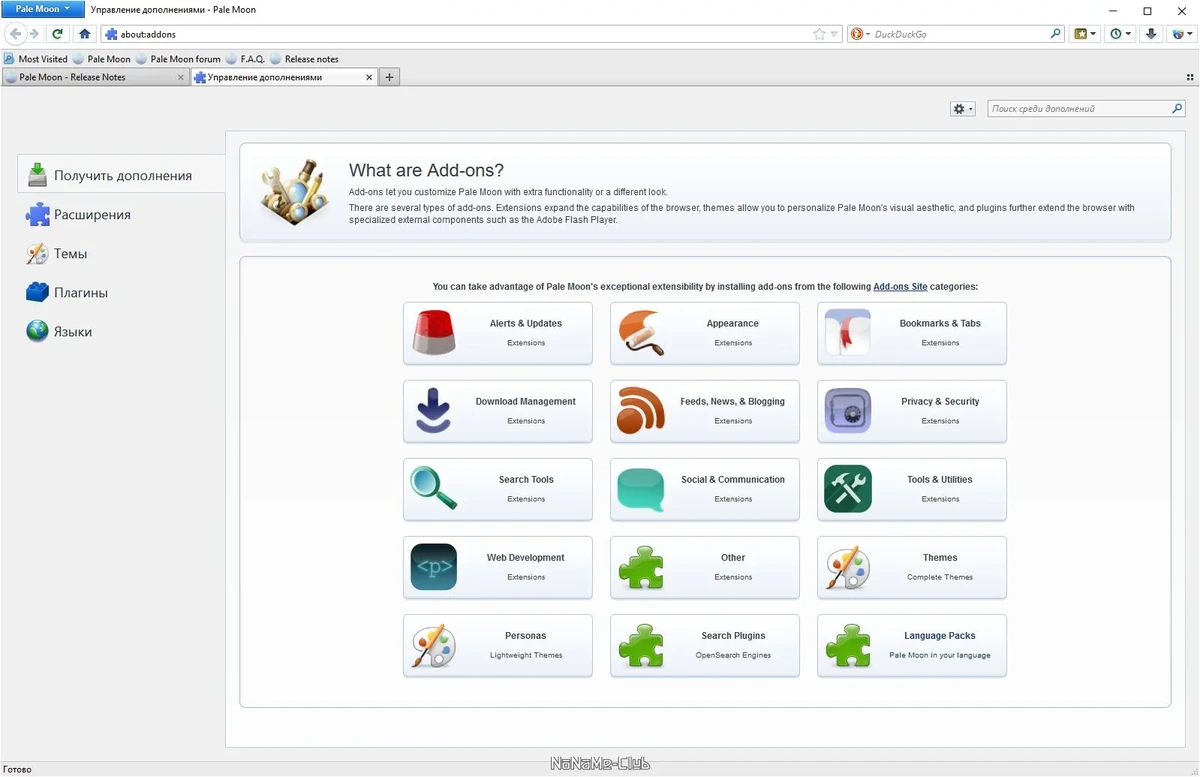1200x777 pixels.
Task: Follow the Add-ons Site link
Action: click(x=900, y=287)
